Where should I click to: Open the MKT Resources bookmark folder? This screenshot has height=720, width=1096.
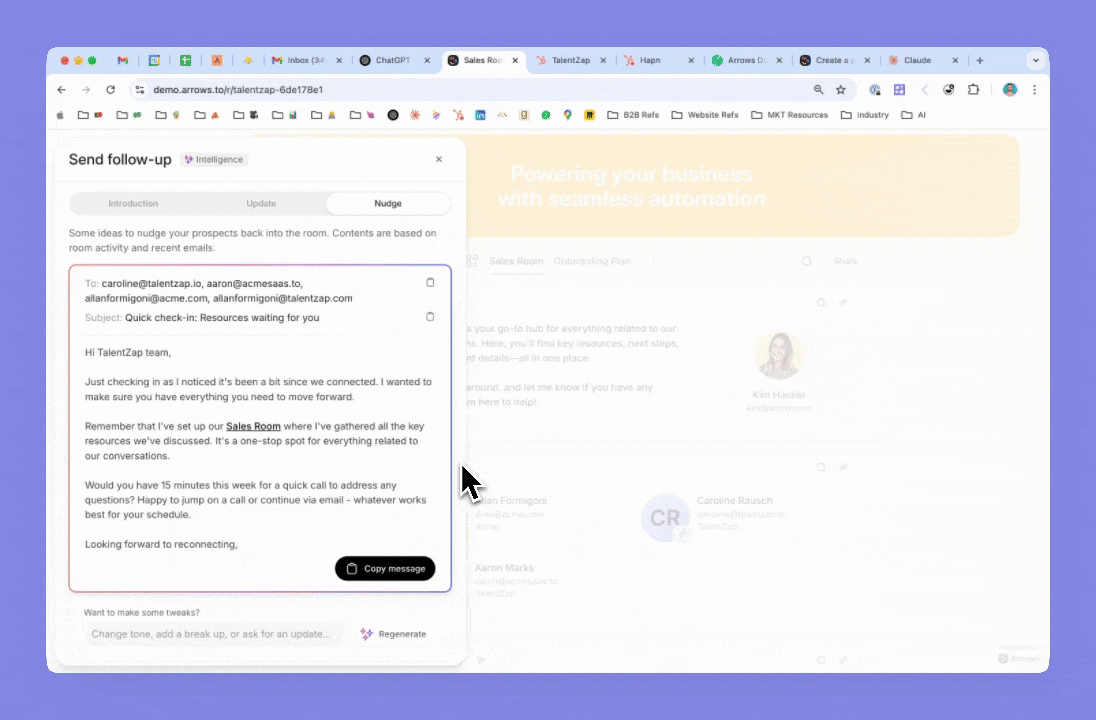790,115
